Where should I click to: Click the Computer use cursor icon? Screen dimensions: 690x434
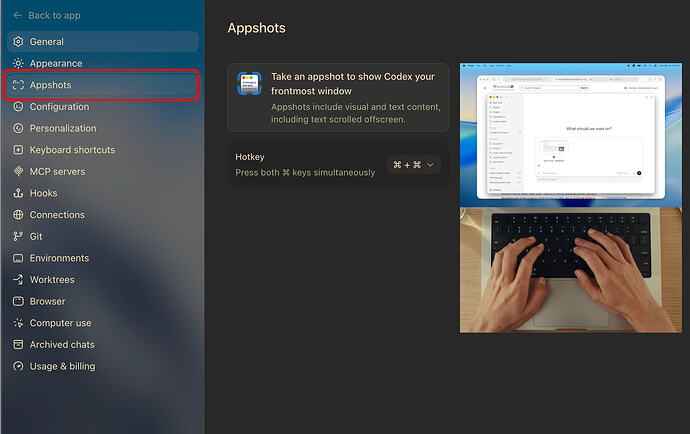(x=18, y=323)
